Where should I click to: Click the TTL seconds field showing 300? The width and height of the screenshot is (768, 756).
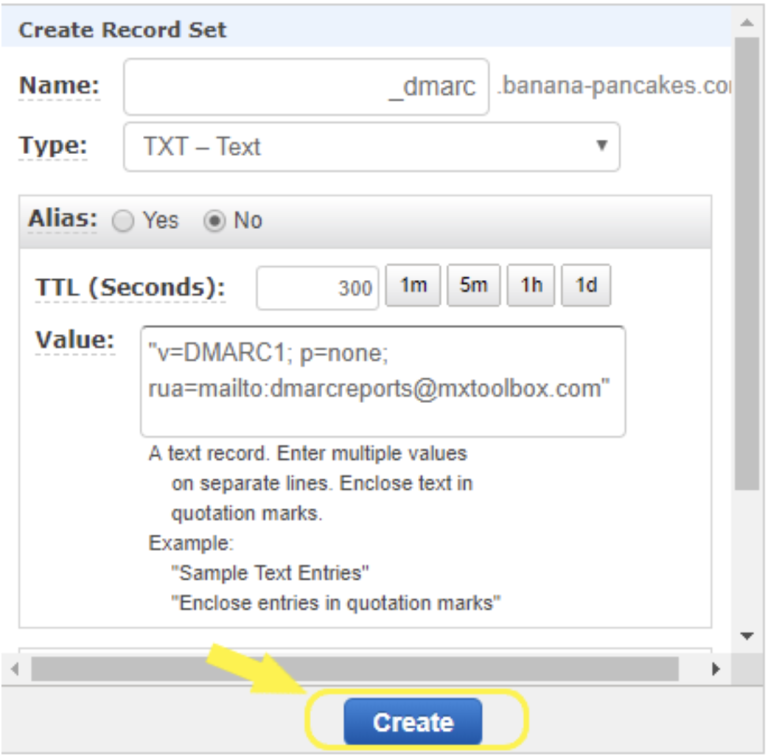(x=317, y=288)
